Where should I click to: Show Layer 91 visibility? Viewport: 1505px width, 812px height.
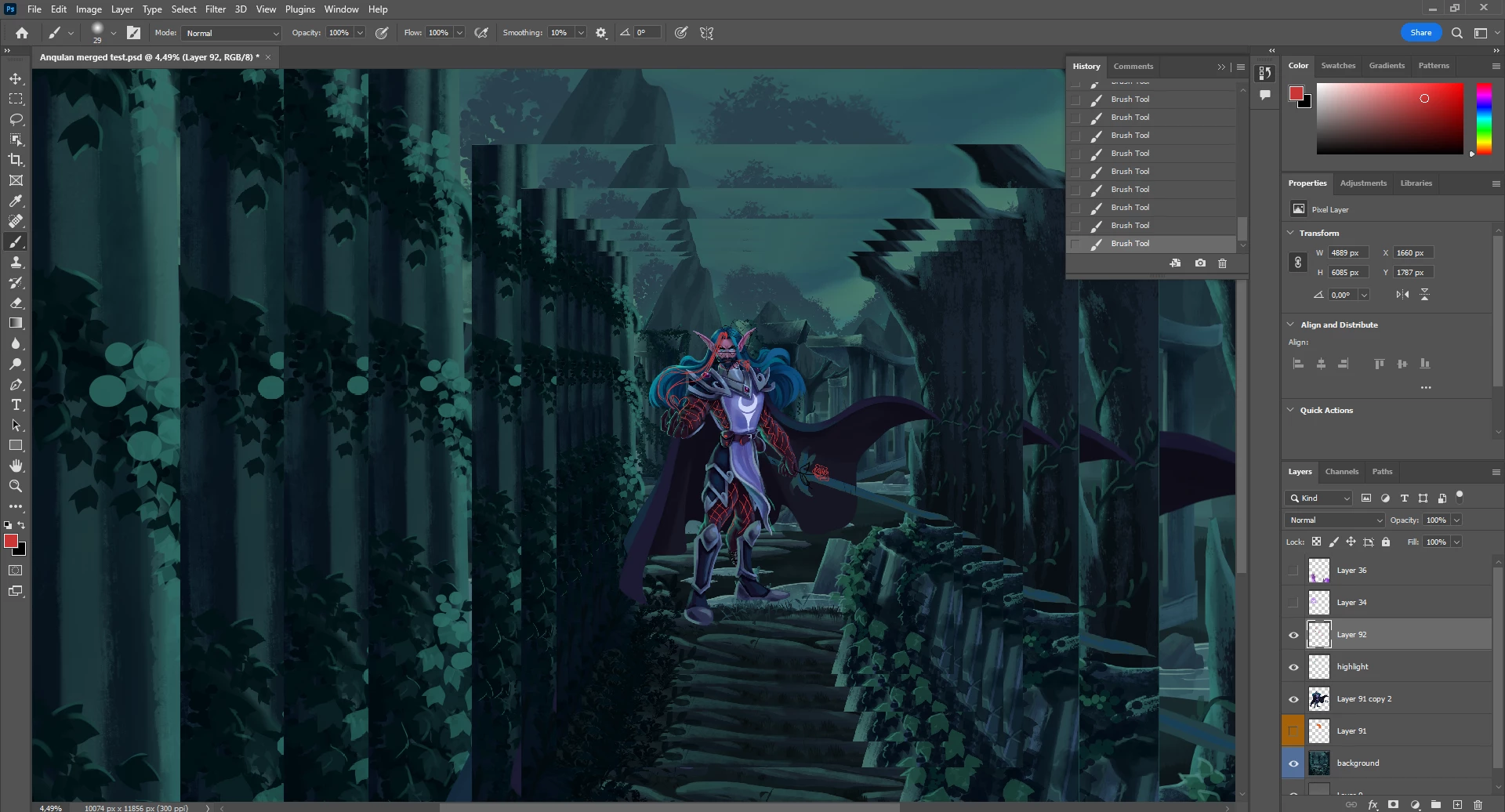tap(1293, 731)
